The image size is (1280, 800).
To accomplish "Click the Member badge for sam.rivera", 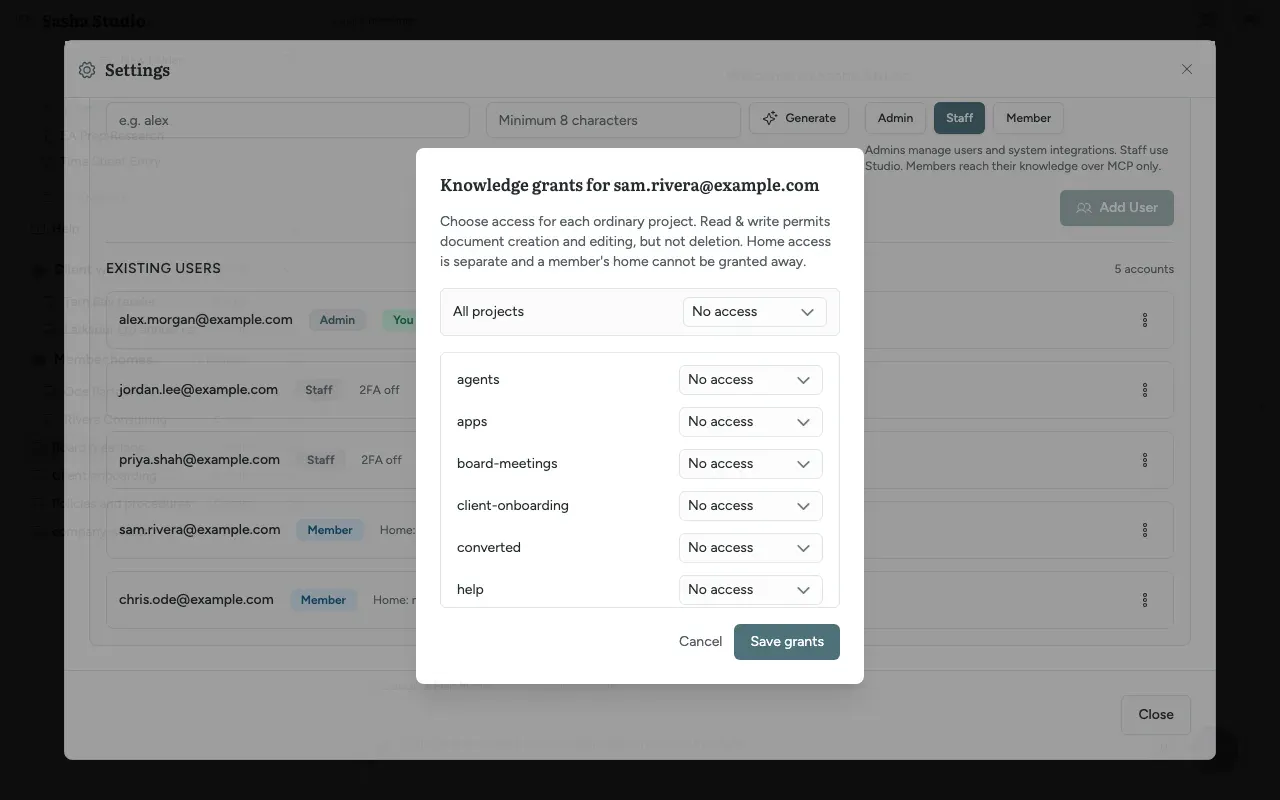I will pos(330,530).
